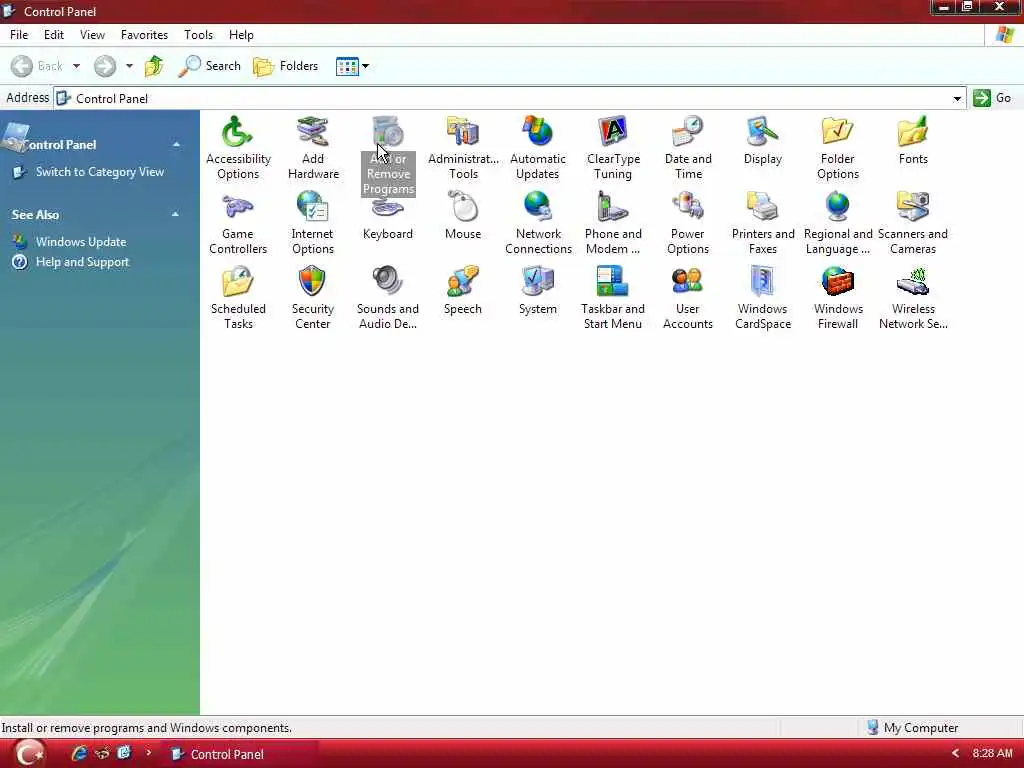
Task: Open Speech settings icon
Action: click(x=462, y=291)
